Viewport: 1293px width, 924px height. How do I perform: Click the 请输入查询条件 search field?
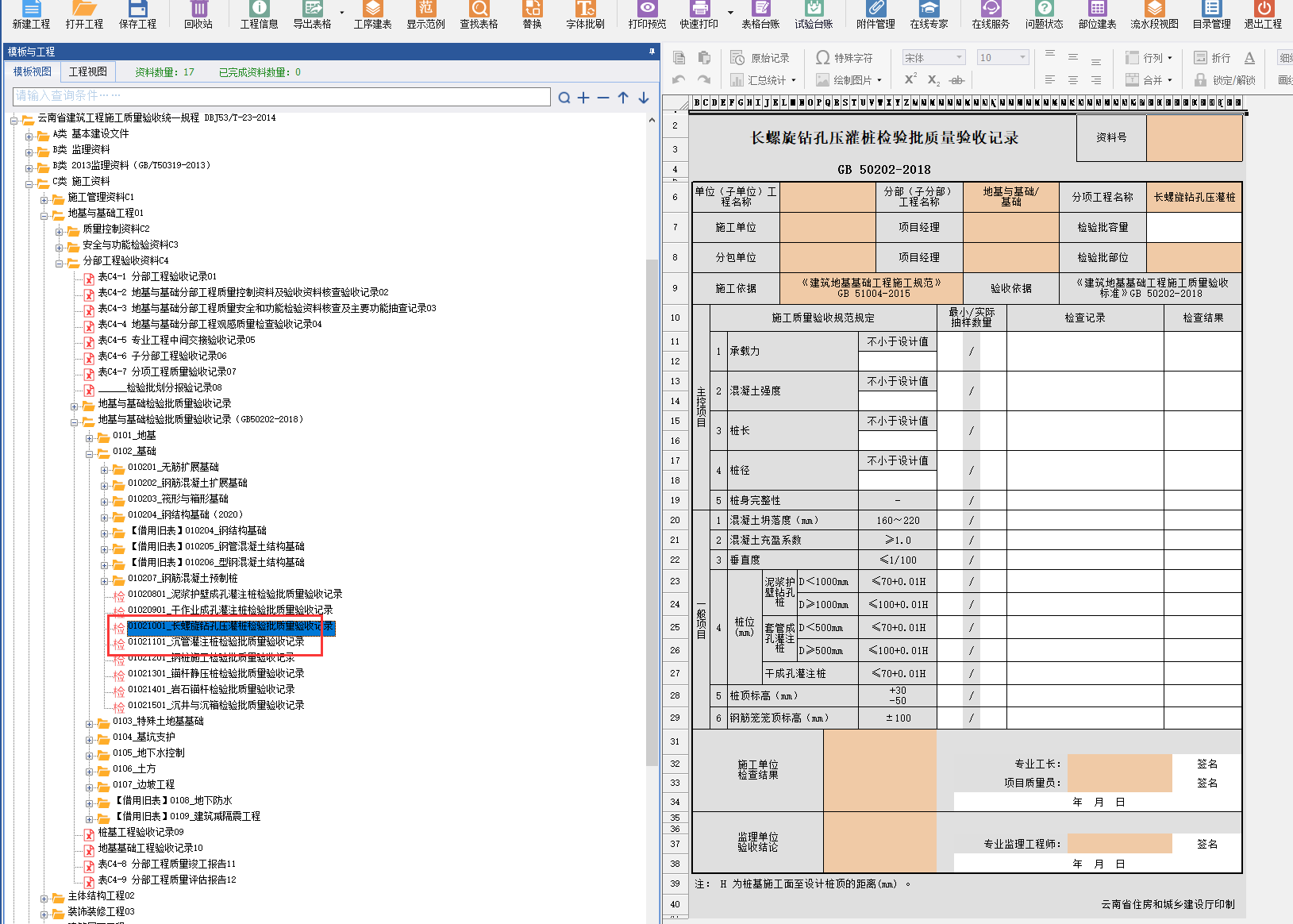click(x=282, y=96)
